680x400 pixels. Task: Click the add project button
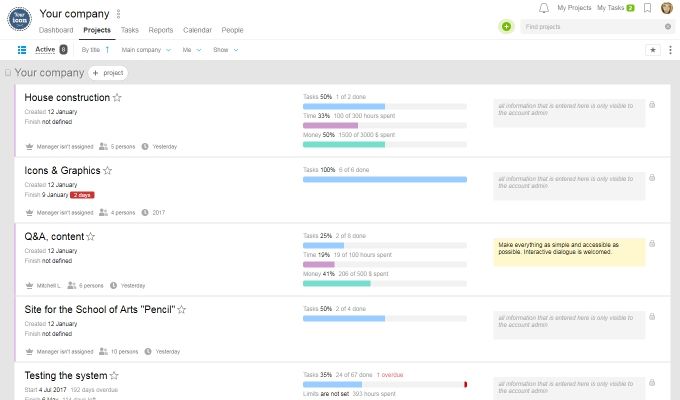click(x=108, y=73)
